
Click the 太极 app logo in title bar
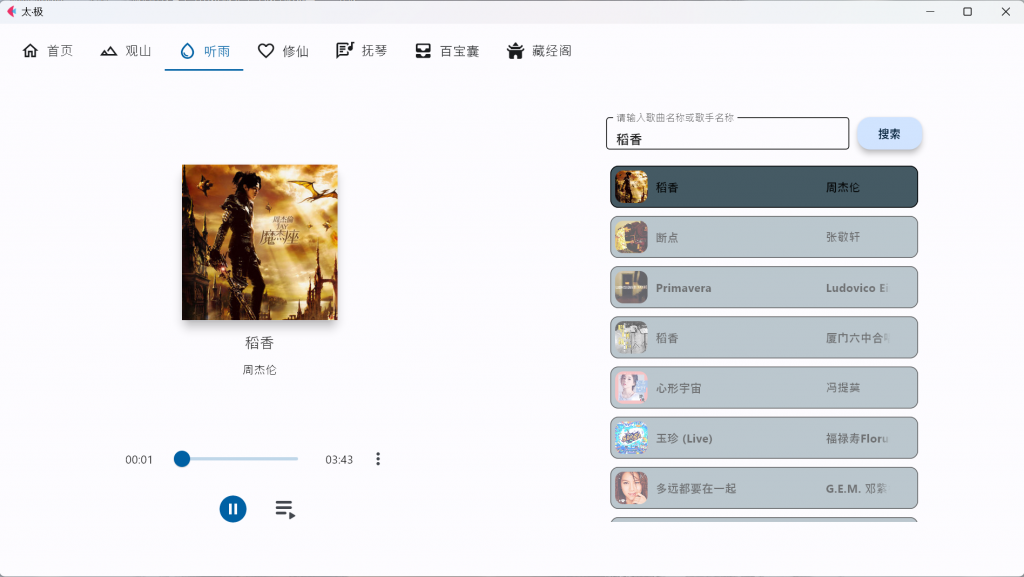pos(11,11)
